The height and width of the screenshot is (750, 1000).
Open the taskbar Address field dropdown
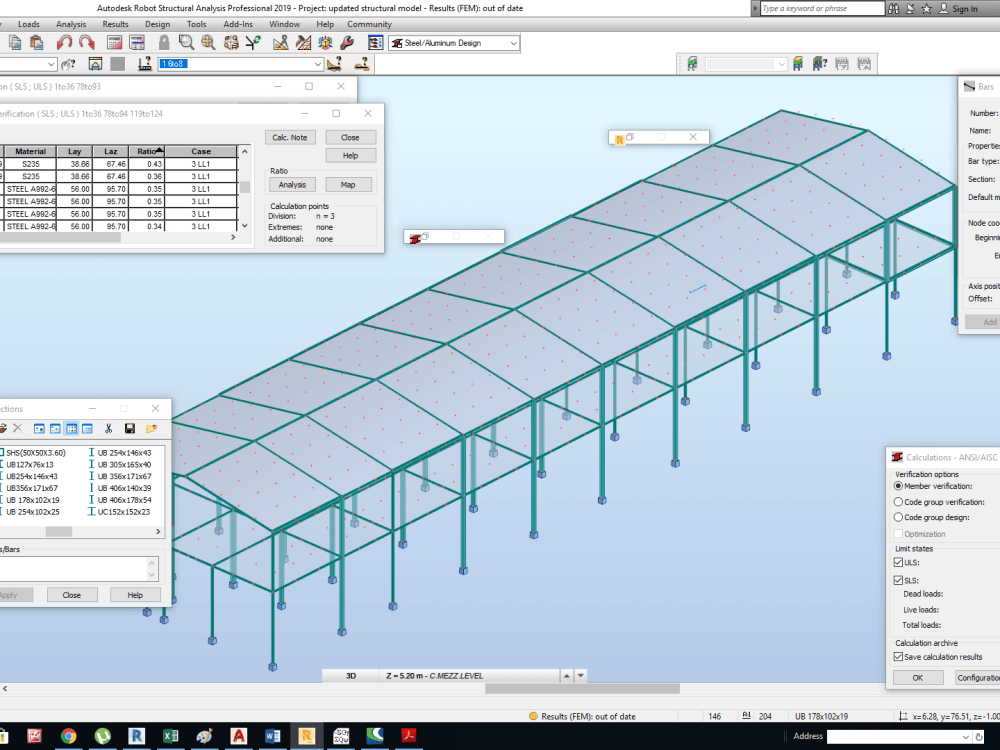click(x=966, y=737)
